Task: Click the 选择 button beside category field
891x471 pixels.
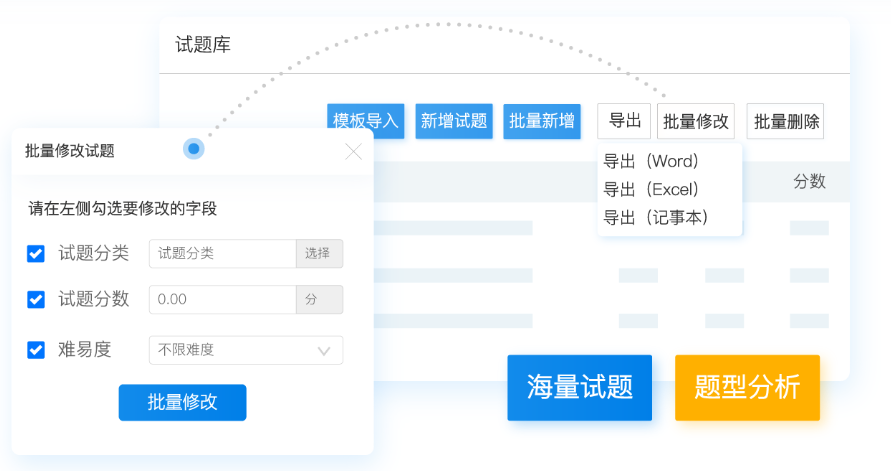Action: (x=319, y=254)
